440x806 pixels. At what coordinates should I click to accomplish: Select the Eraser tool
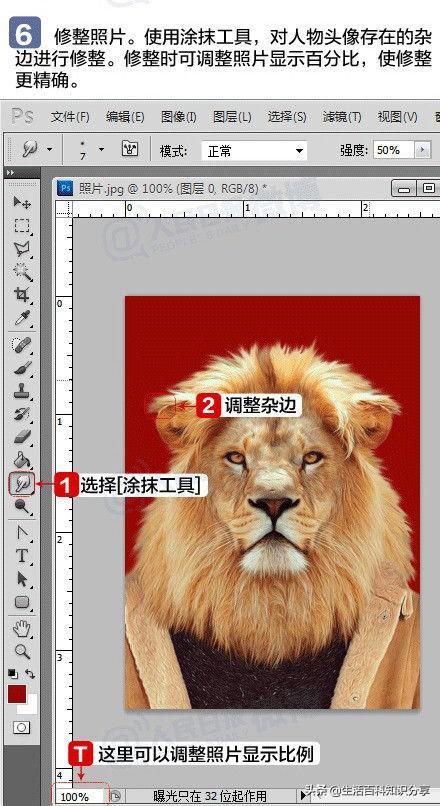point(22,437)
